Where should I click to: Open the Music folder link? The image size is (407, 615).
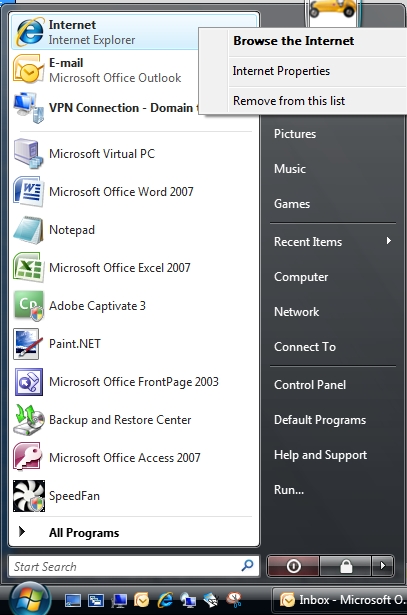click(290, 169)
